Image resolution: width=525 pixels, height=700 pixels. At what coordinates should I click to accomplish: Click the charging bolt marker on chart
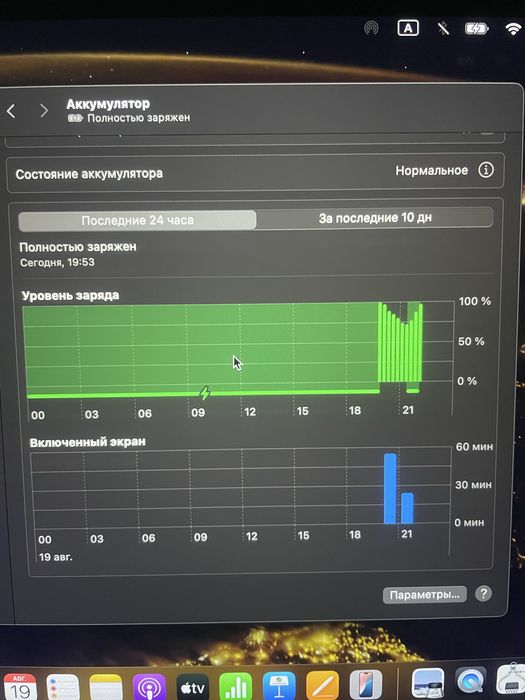coord(204,393)
